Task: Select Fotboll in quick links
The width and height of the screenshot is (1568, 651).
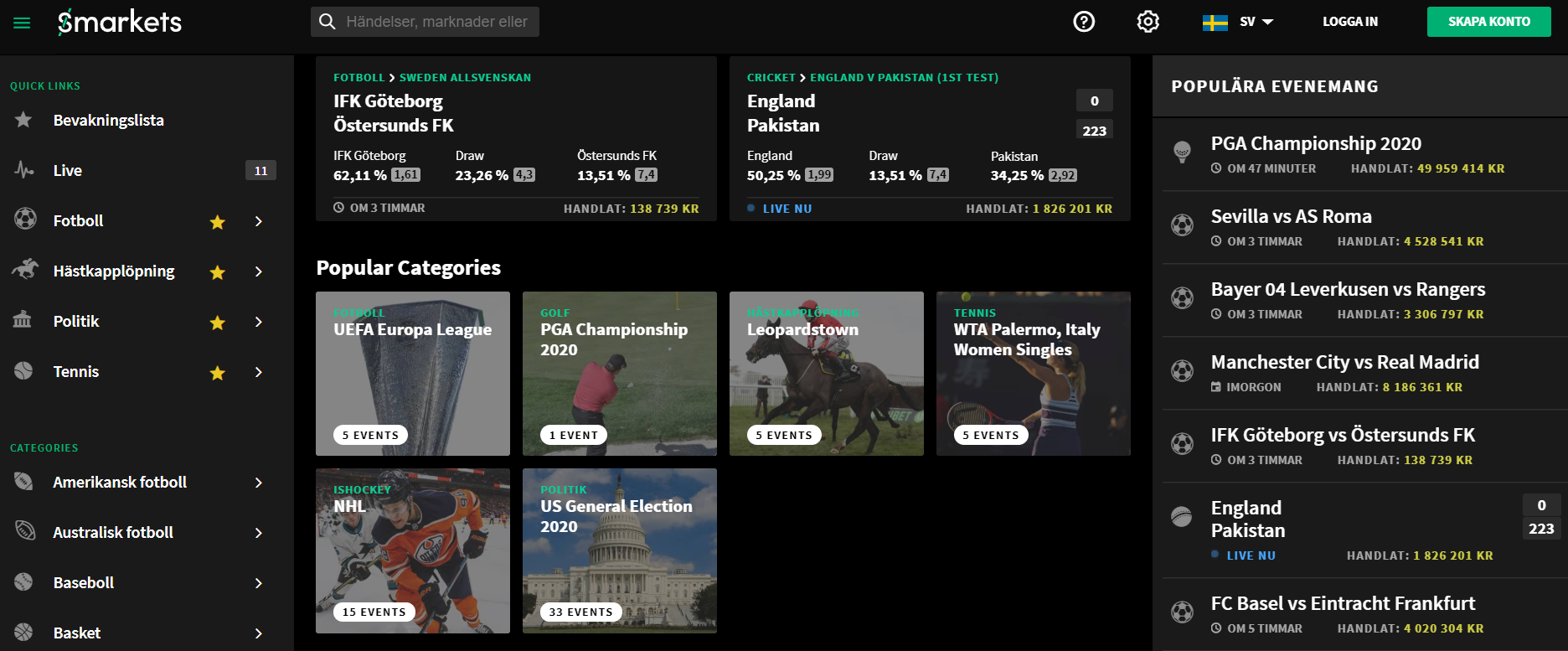Action: 78,220
